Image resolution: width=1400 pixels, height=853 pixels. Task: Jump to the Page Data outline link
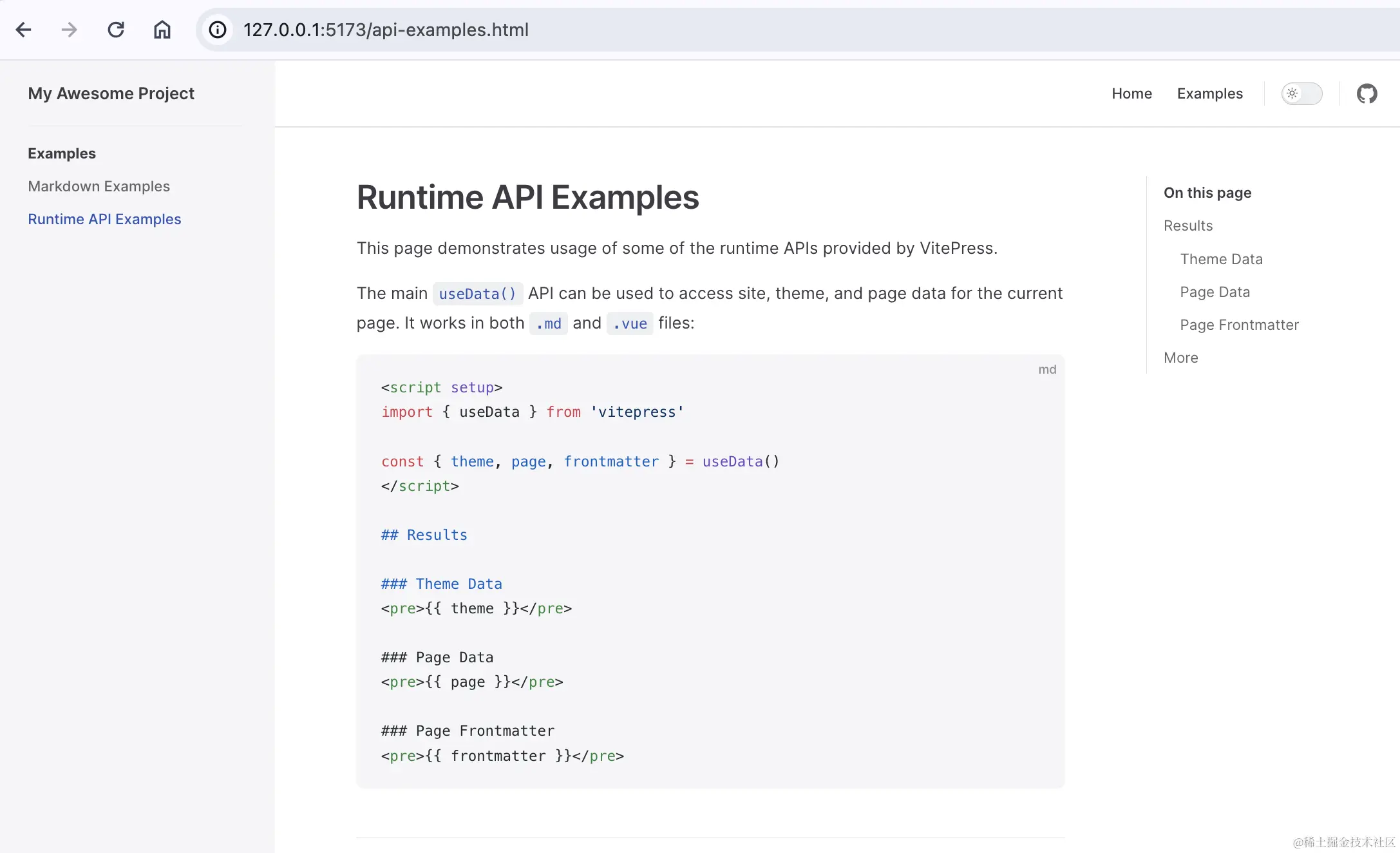[x=1215, y=292]
